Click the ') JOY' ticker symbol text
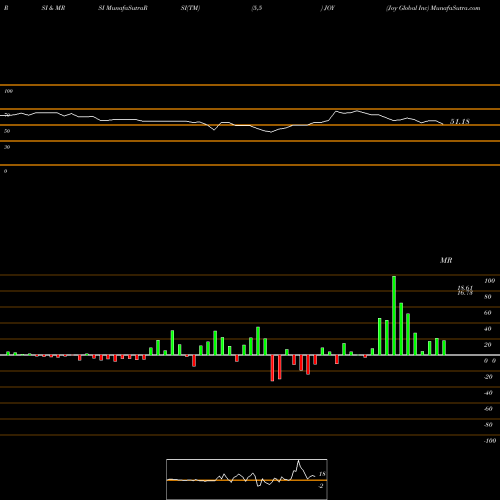500x500 pixels. point(327,8)
